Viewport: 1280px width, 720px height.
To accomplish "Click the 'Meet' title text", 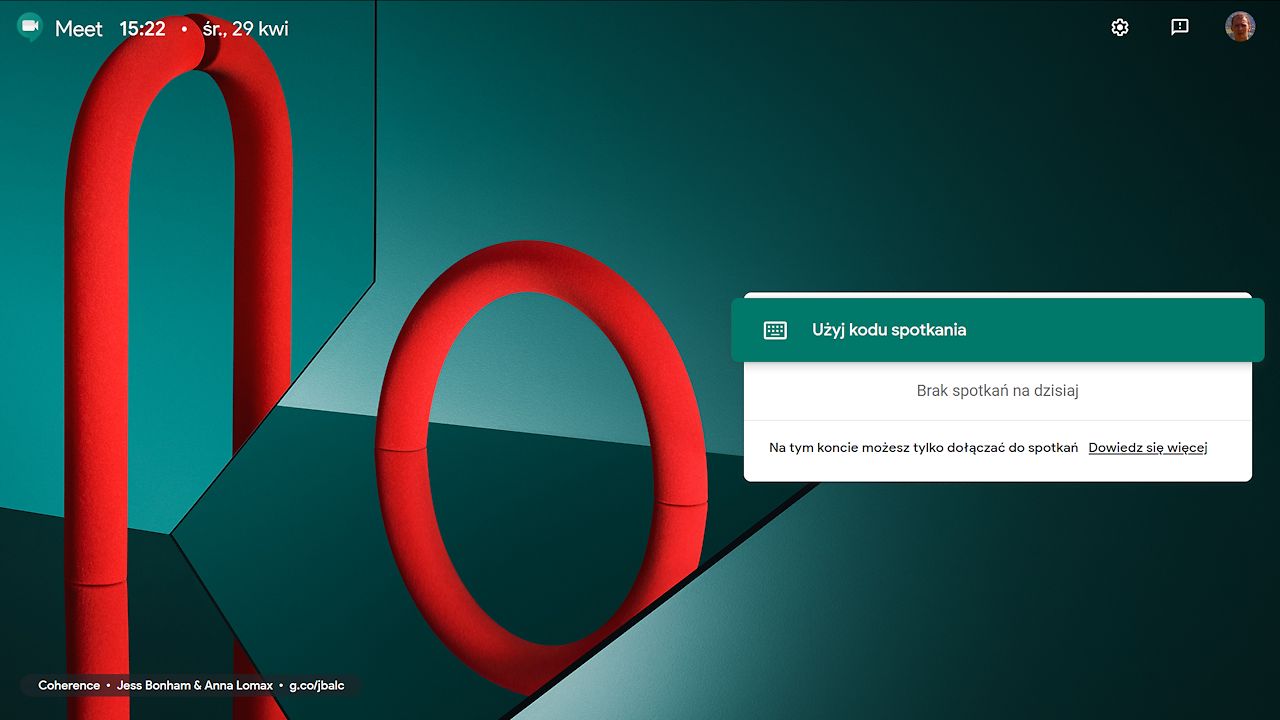I will click(79, 29).
